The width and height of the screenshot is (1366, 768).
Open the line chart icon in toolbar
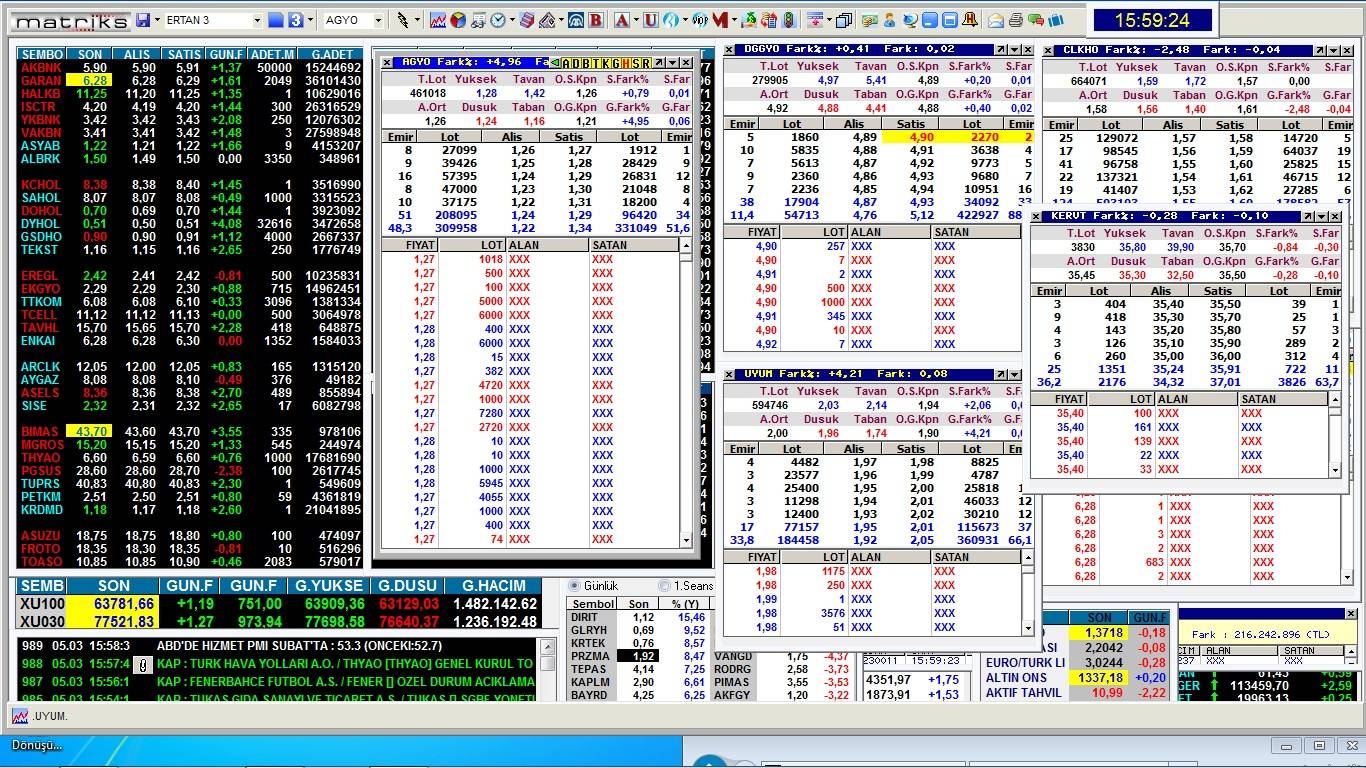(x=438, y=20)
